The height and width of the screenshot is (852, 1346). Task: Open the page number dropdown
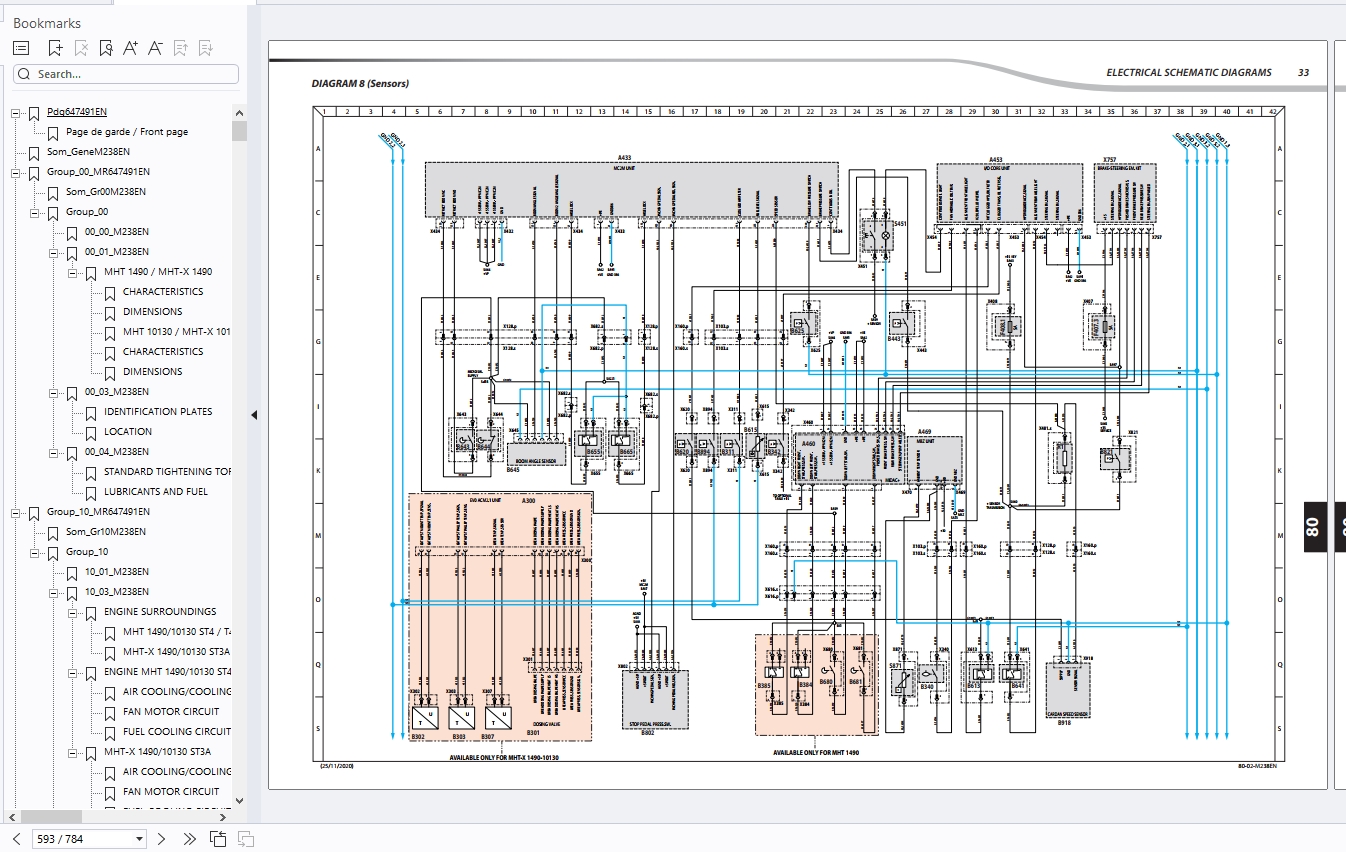[x=139, y=839]
